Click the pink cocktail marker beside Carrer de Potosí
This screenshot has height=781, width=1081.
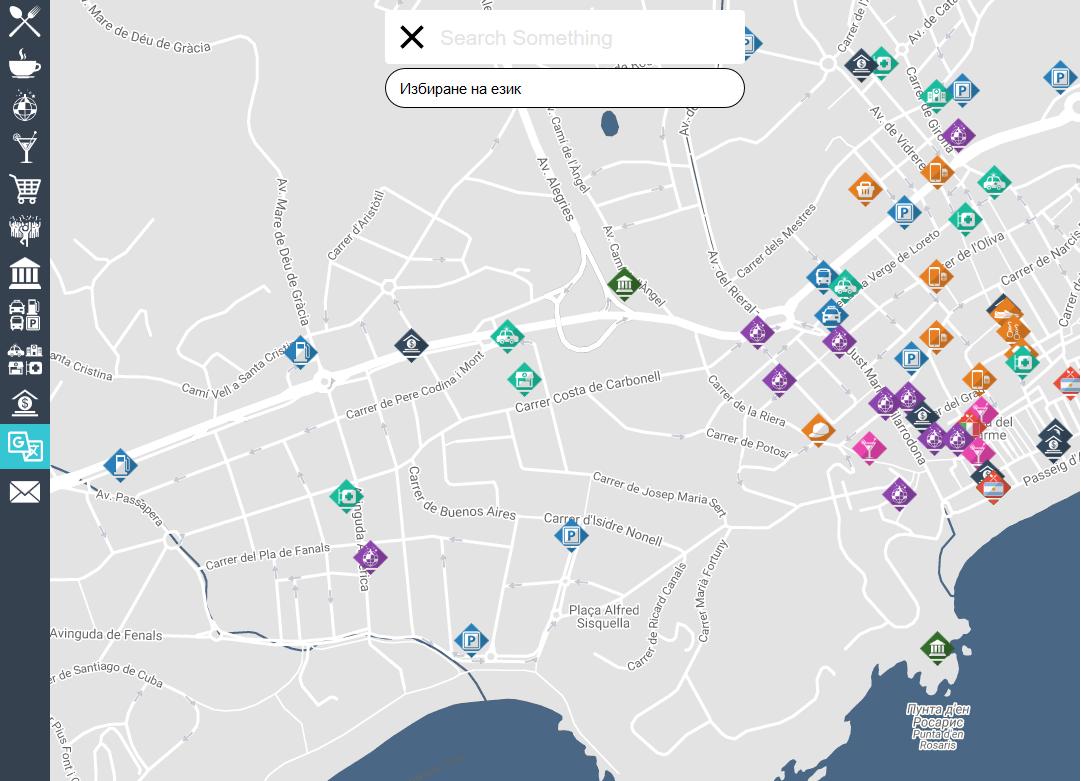869,447
